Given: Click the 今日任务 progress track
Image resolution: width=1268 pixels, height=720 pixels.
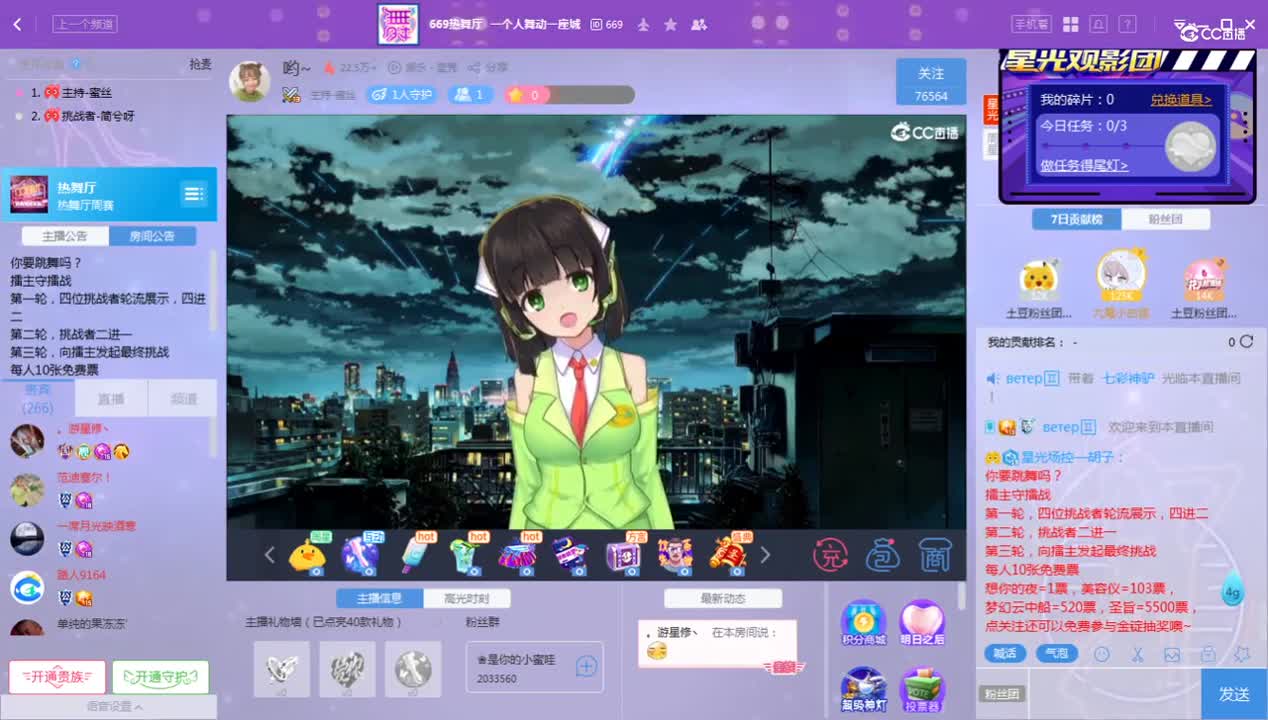Looking at the screenshot, I should 1105,147.
